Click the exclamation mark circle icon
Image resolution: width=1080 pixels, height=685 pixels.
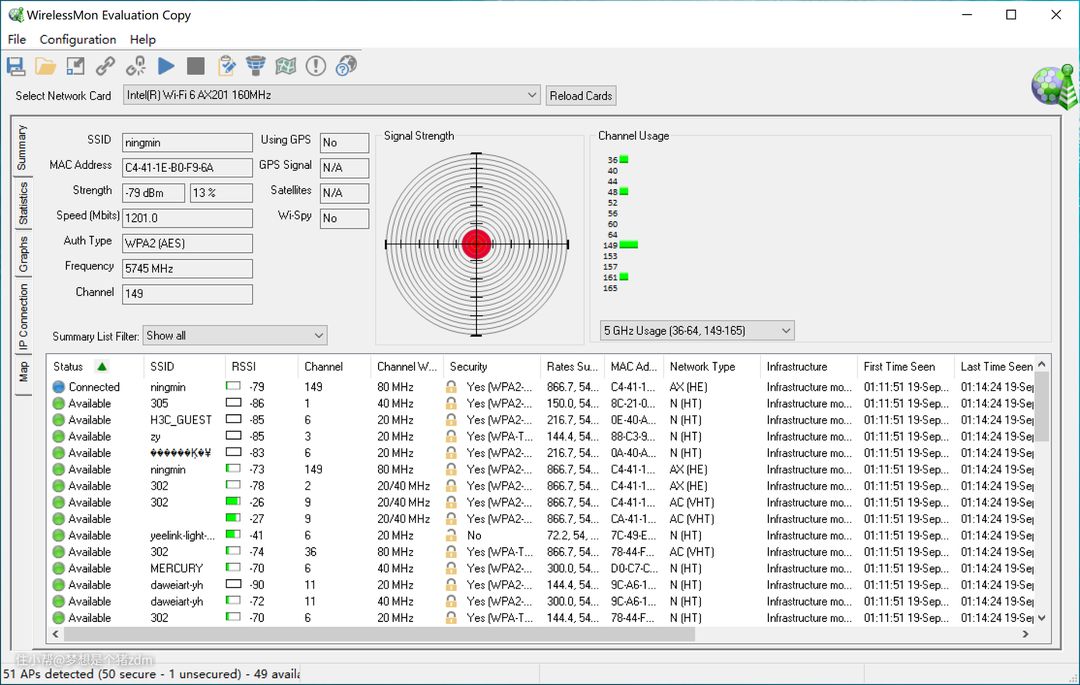pos(316,66)
